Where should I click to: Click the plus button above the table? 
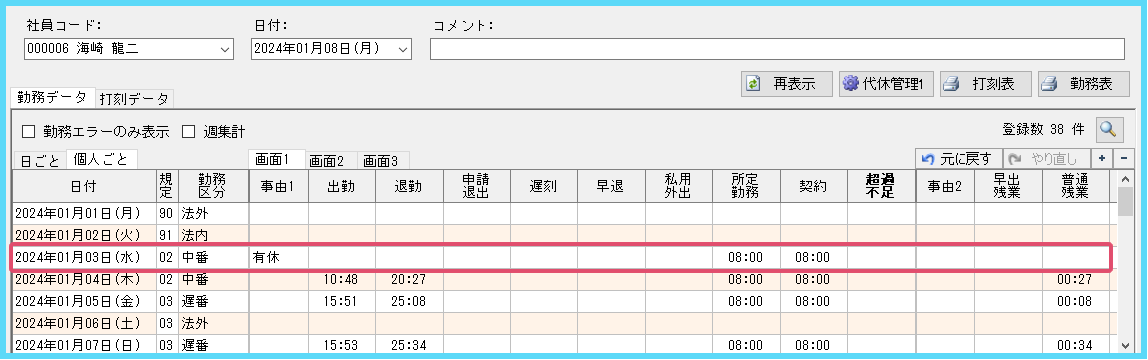1101,159
